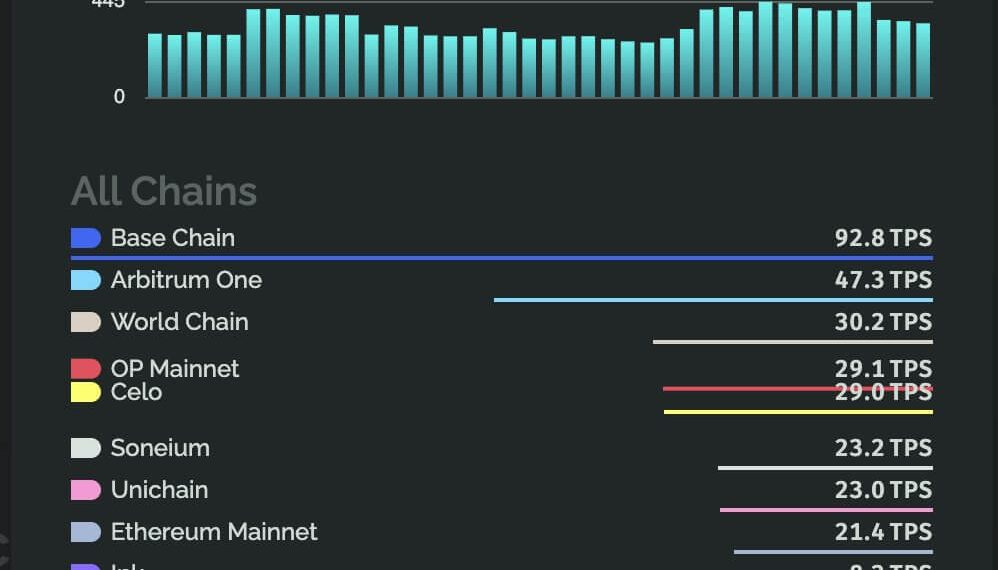Viewport: 998px width, 570px height.
Task: Click the 92.8 TPS value
Action: click(x=883, y=238)
